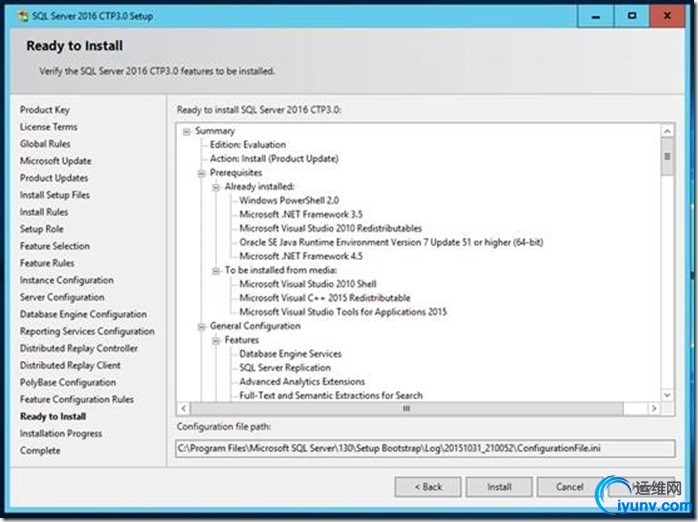Collapse the Already installed node
Viewport: 698px width, 522px height.
click(x=216, y=187)
